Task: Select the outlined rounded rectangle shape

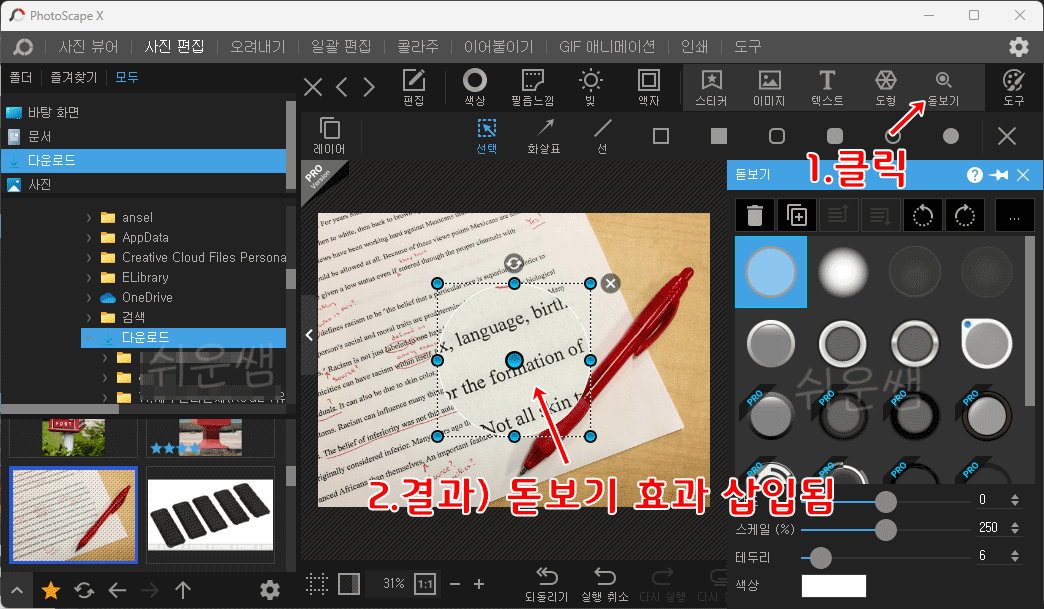Action: coord(776,136)
